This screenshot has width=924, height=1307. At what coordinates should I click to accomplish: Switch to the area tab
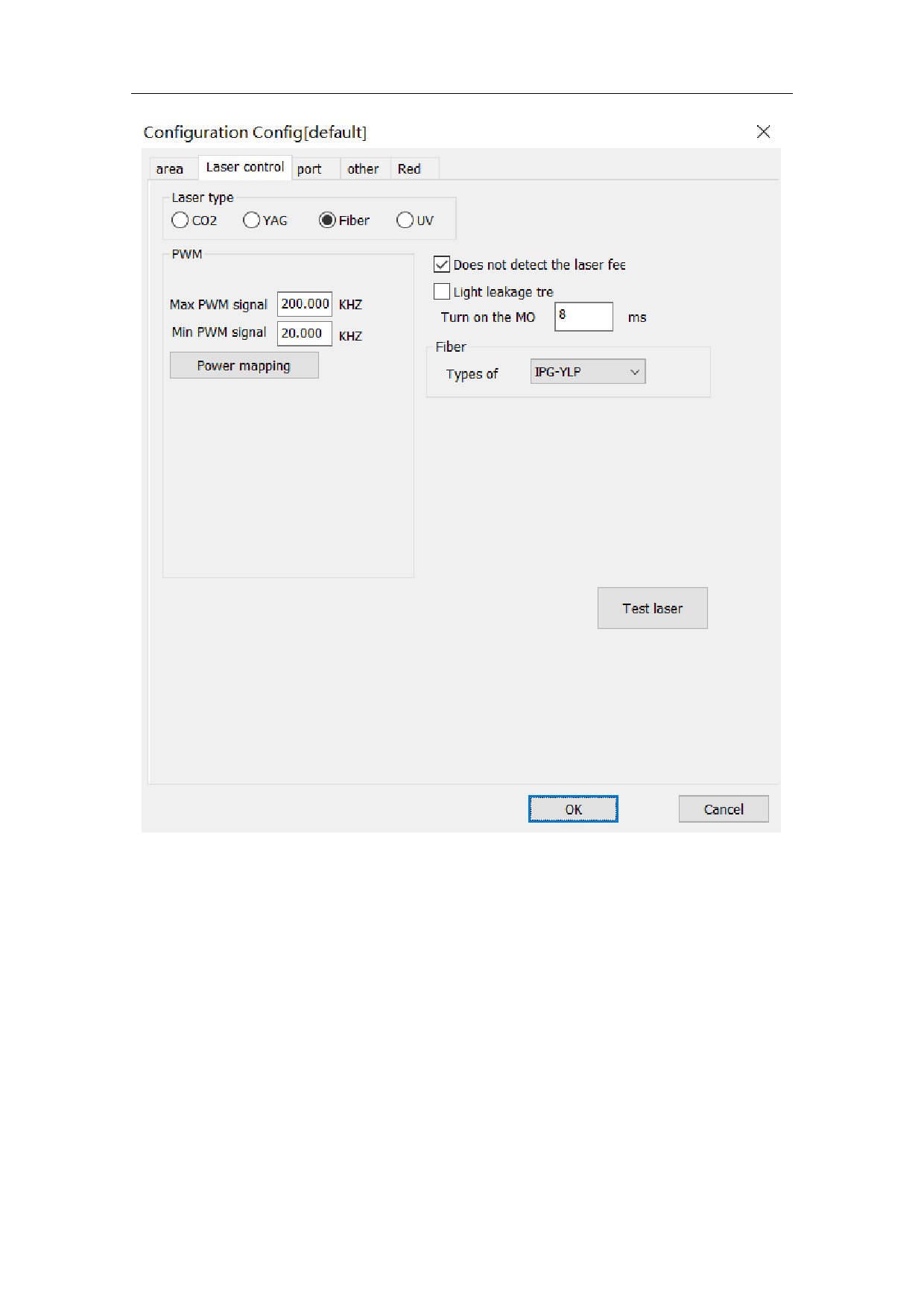pos(170,169)
